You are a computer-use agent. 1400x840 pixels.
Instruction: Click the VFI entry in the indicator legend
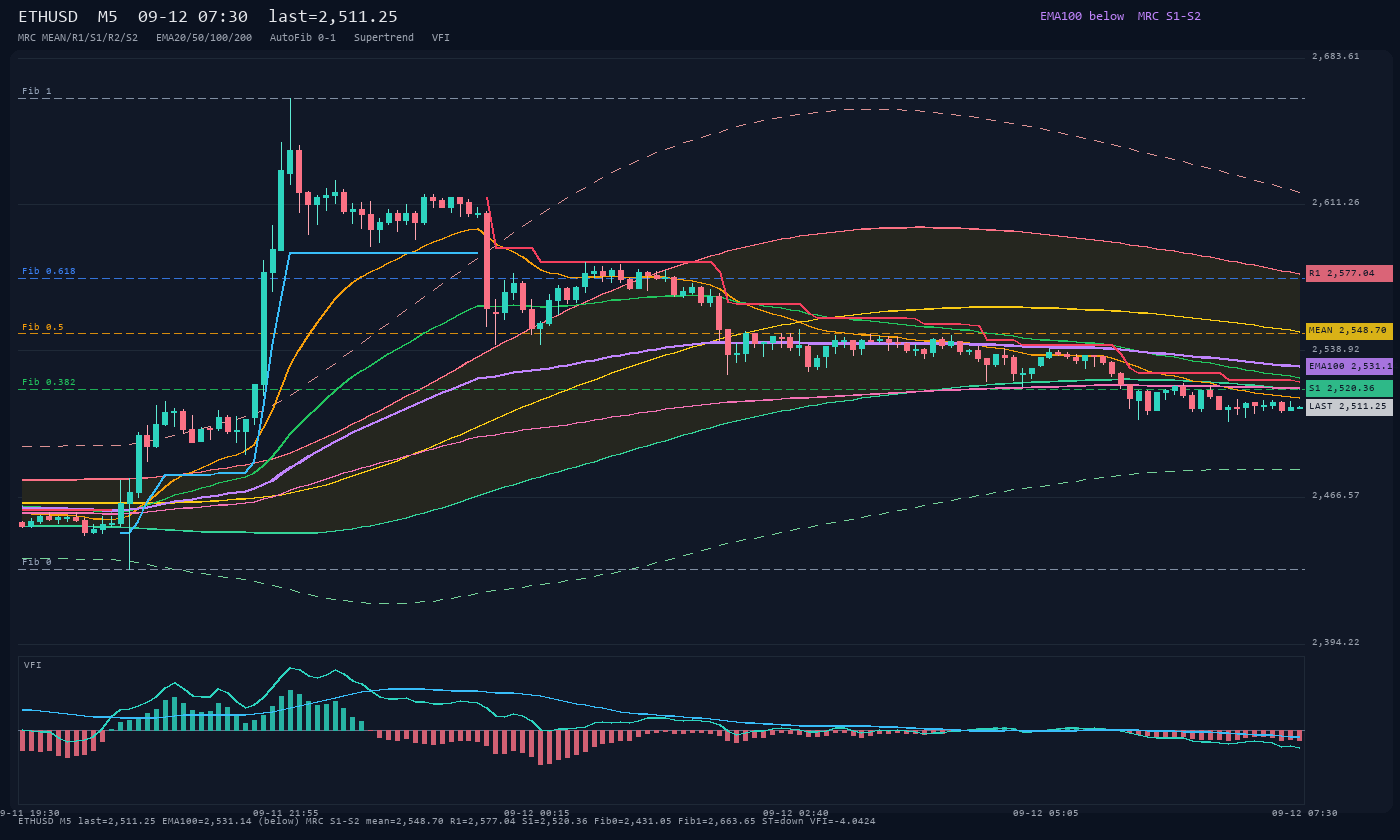pyautogui.click(x=441, y=37)
